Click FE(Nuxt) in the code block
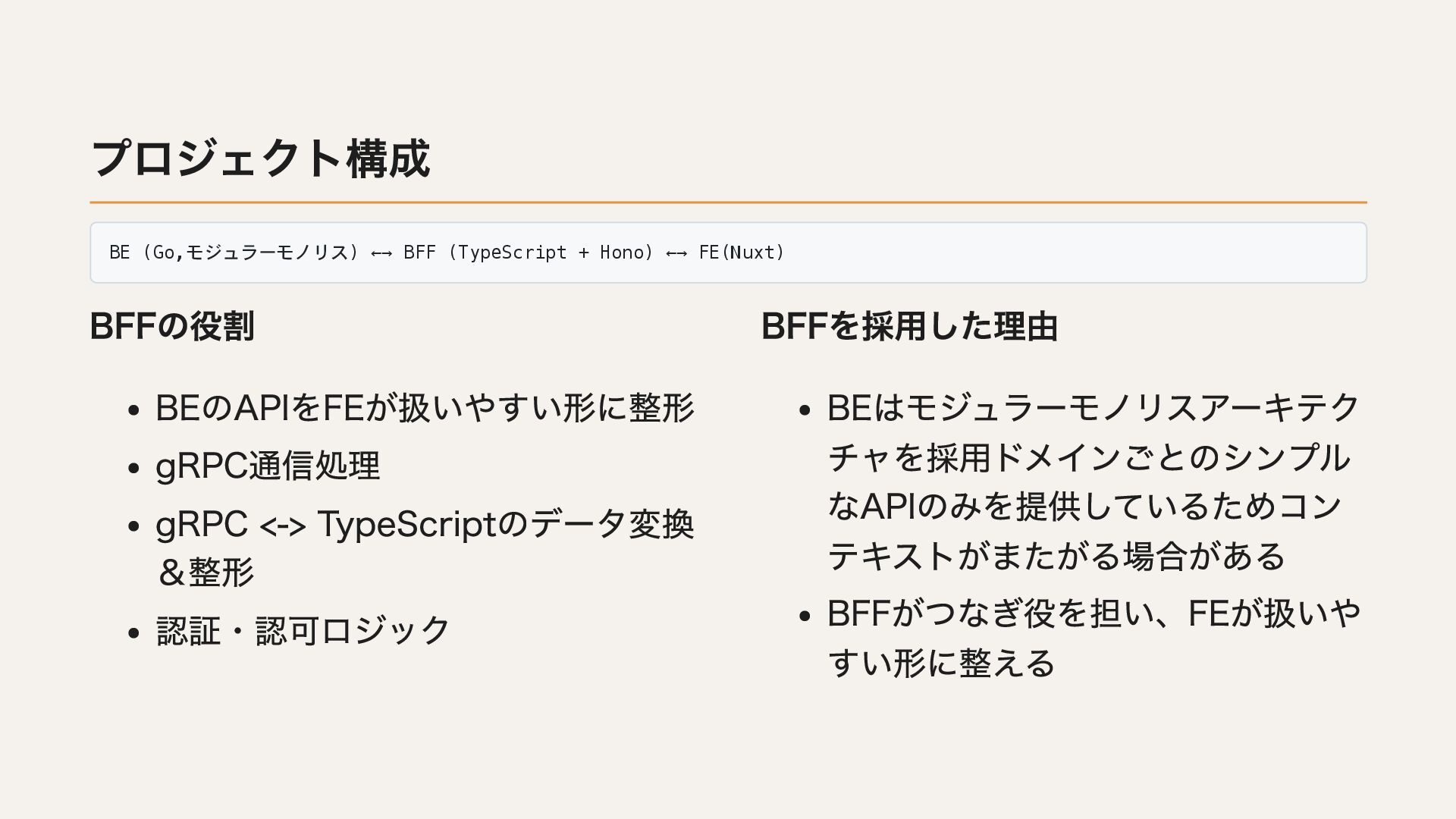The width and height of the screenshot is (1456, 819). [x=742, y=253]
